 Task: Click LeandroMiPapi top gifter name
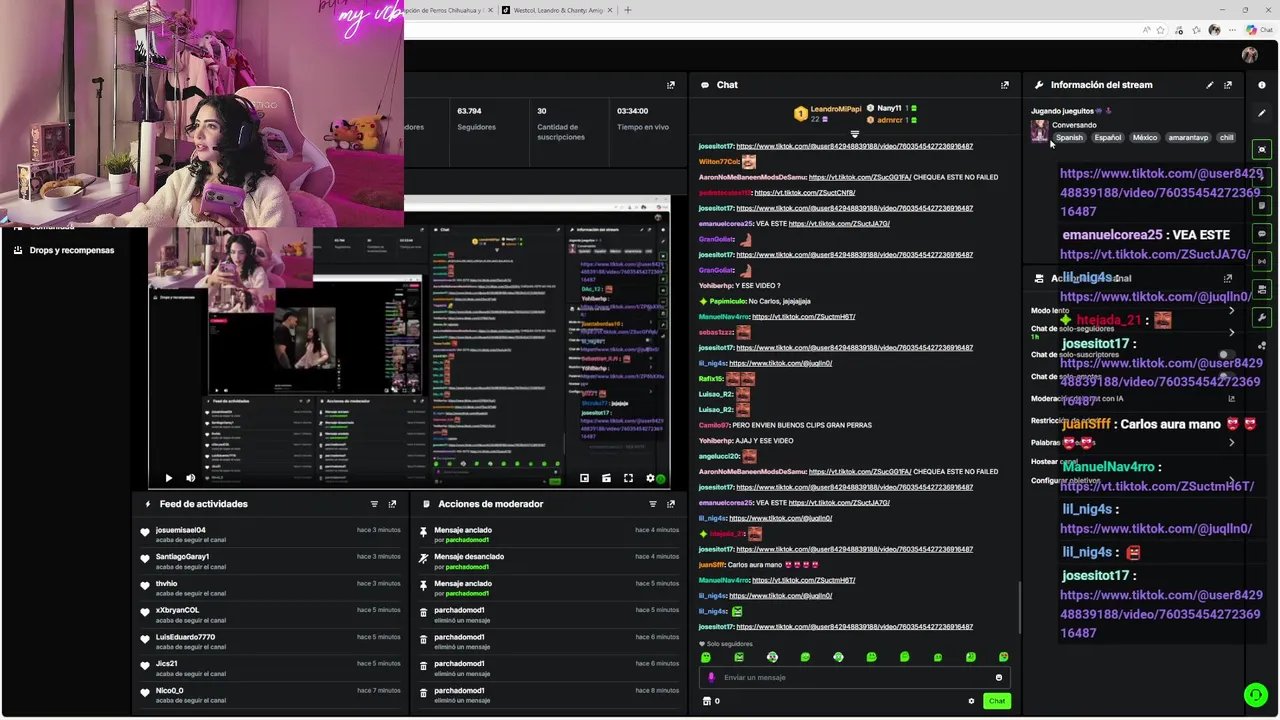[x=835, y=109]
